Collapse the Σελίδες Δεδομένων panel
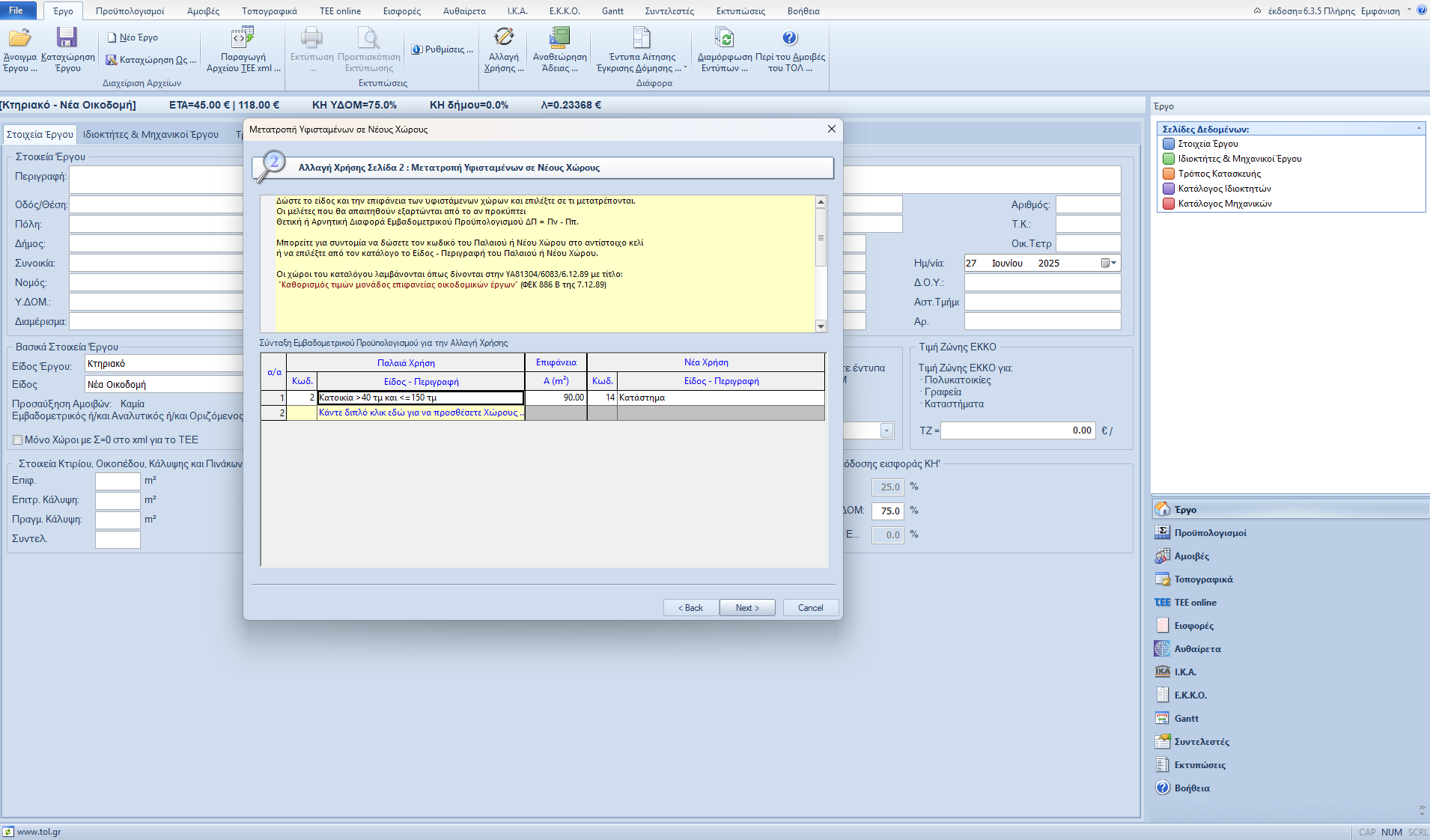 pyautogui.click(x=1419, y=130)
